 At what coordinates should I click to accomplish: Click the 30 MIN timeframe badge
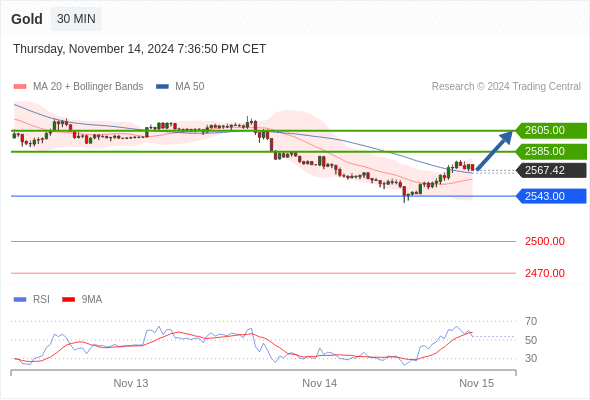click(x=76, y=19)
